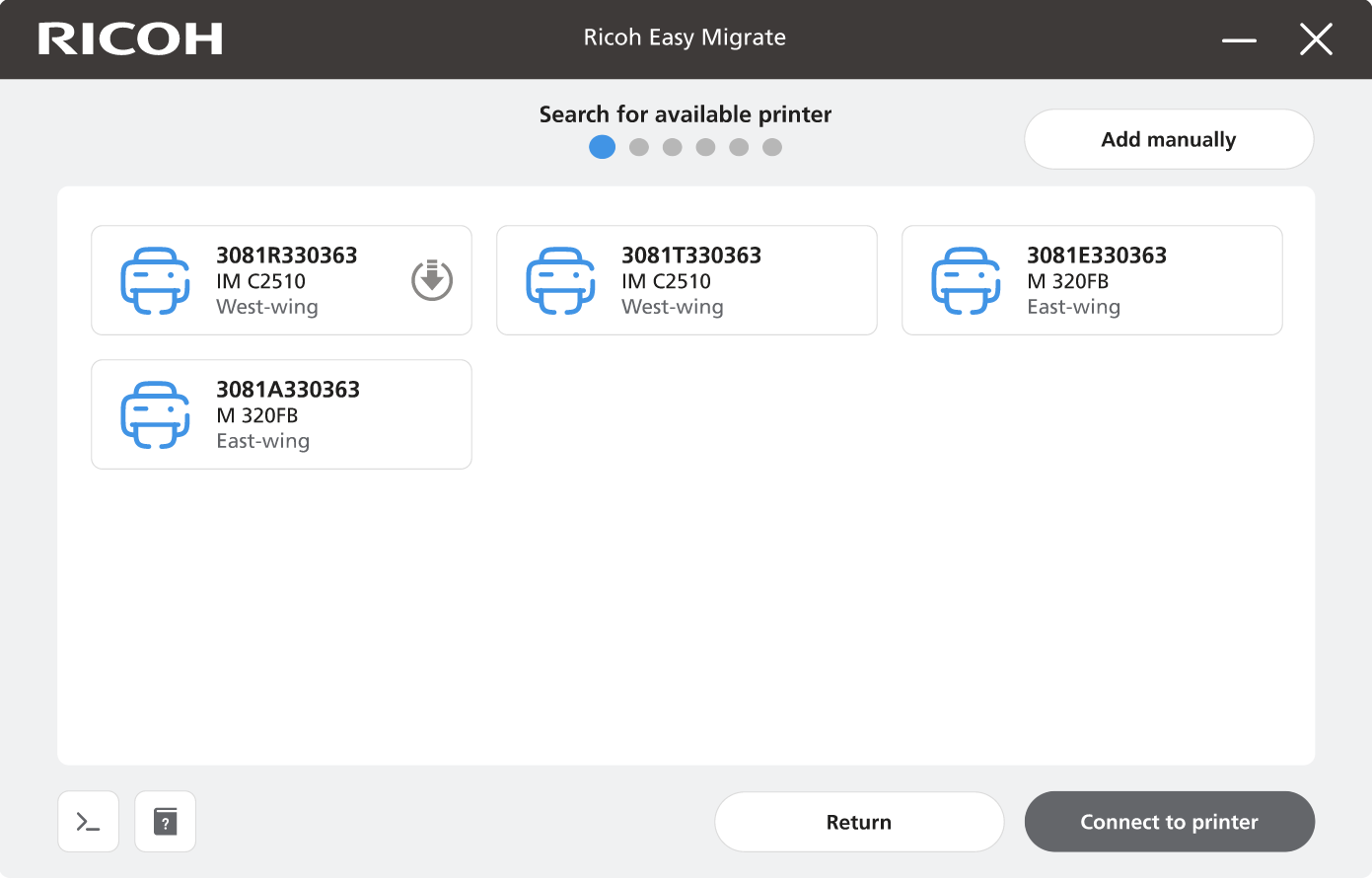Click the RICOH logo
1372x882 pixels.
pyautogui.click(x=130, y=39)
